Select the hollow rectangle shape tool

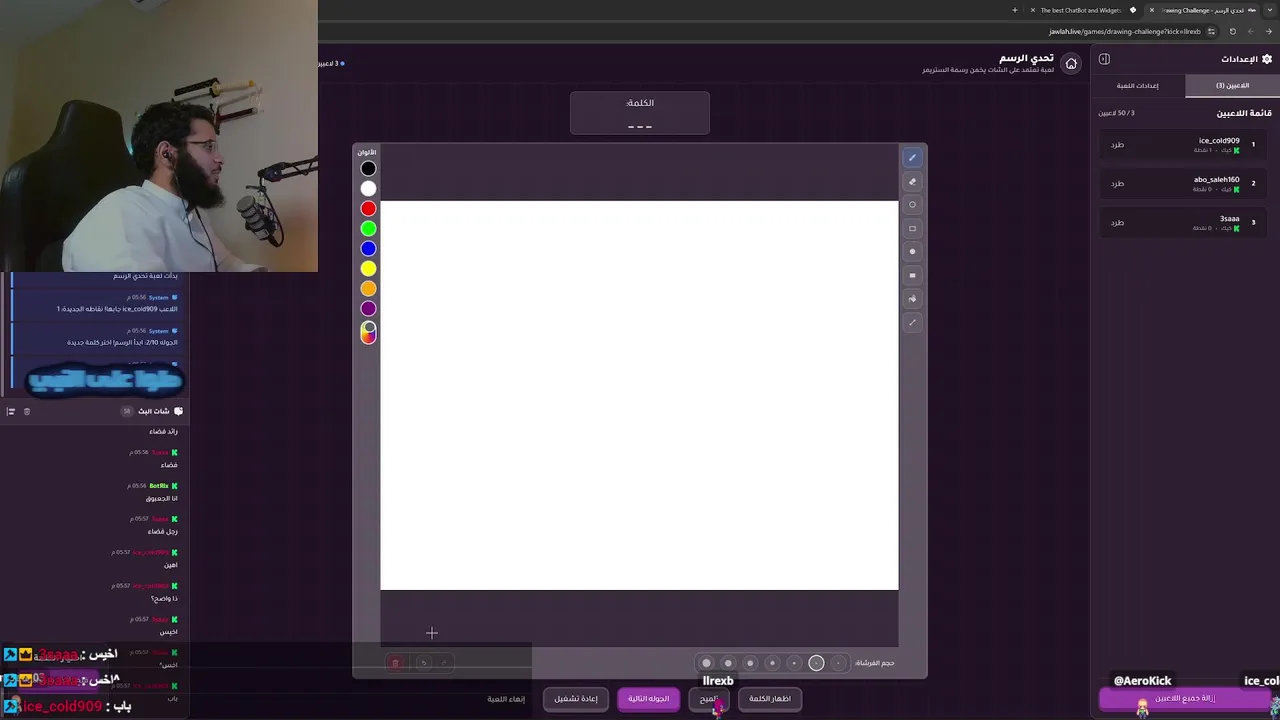pos(912,228)
